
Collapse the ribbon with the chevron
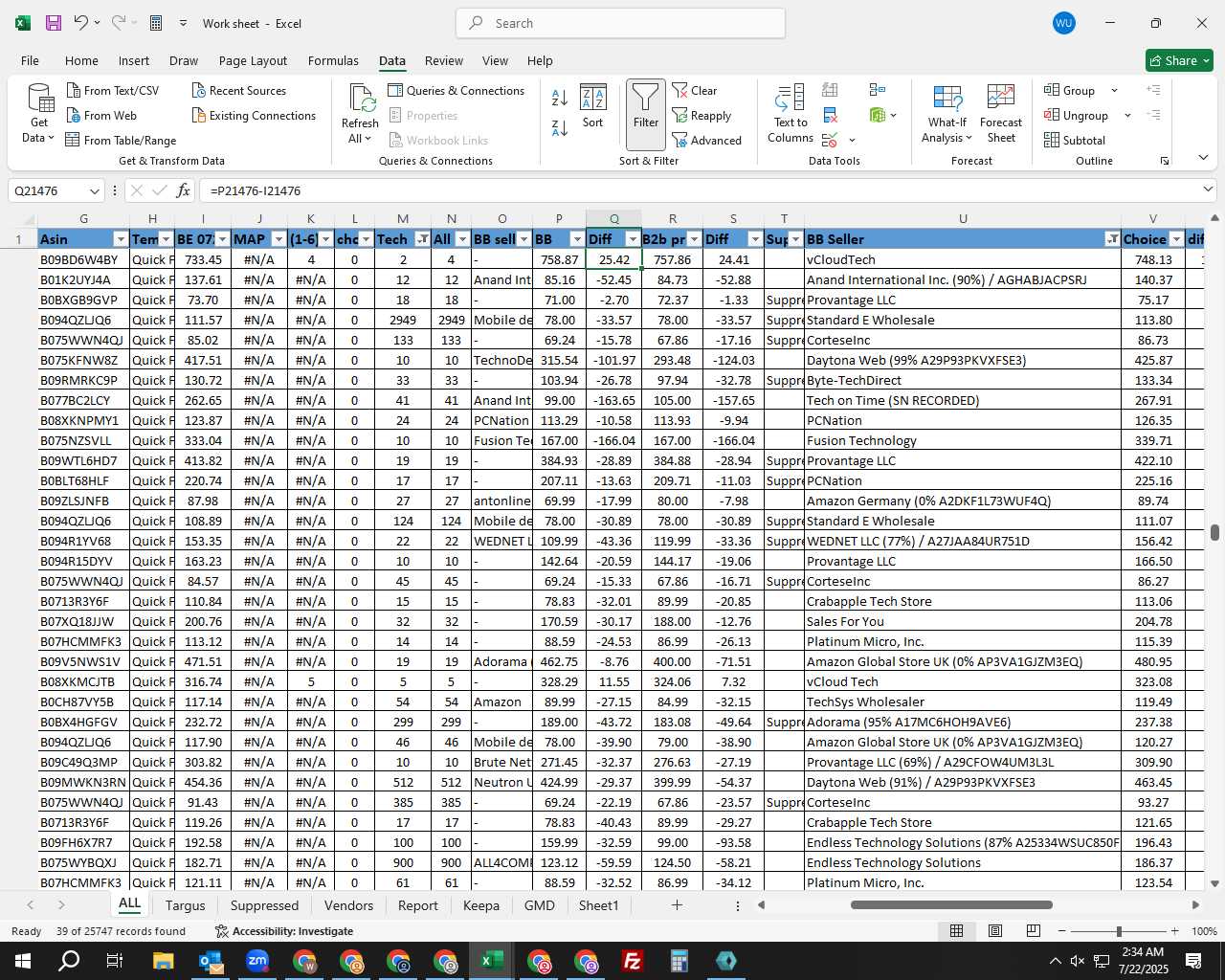[x=1203, y=158]
